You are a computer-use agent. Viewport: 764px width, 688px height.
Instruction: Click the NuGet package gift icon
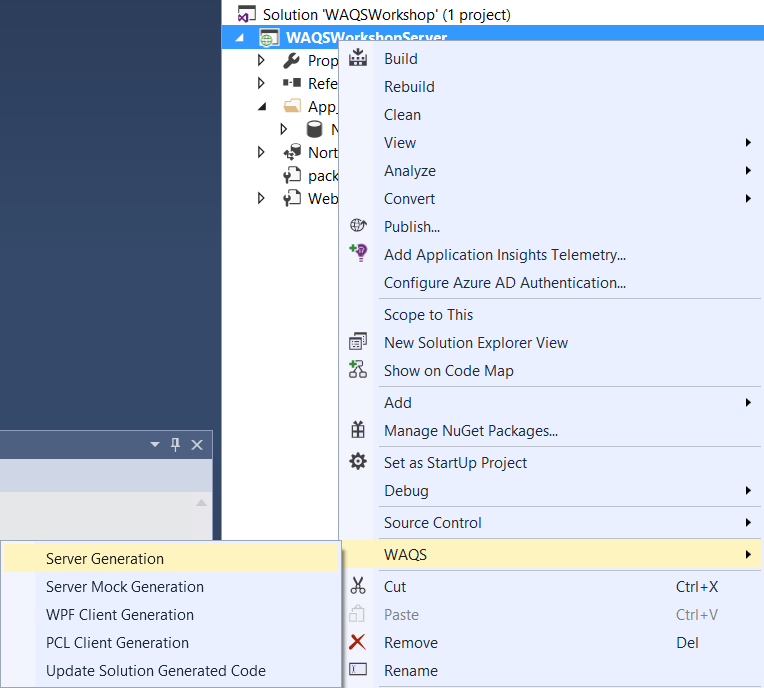(x=358, y=429)
